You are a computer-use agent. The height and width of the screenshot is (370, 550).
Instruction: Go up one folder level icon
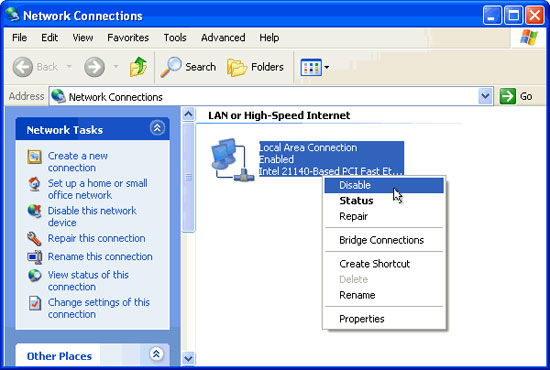138,67
